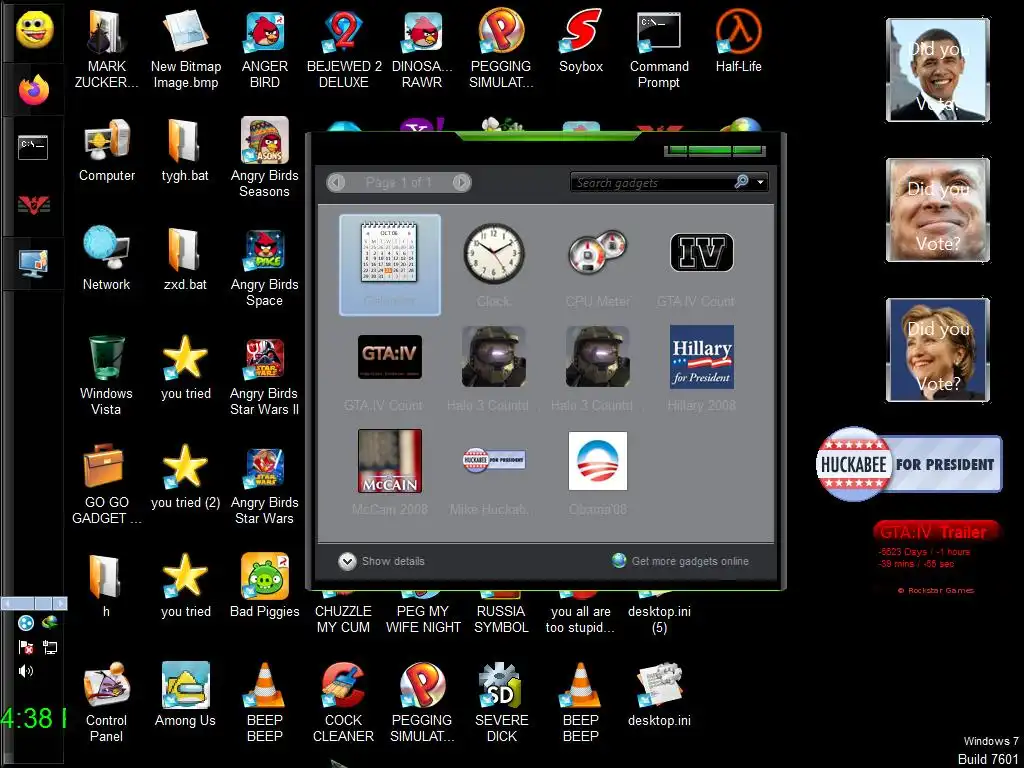Click the Huckabee For President desktop gadget

click(909, 464)
